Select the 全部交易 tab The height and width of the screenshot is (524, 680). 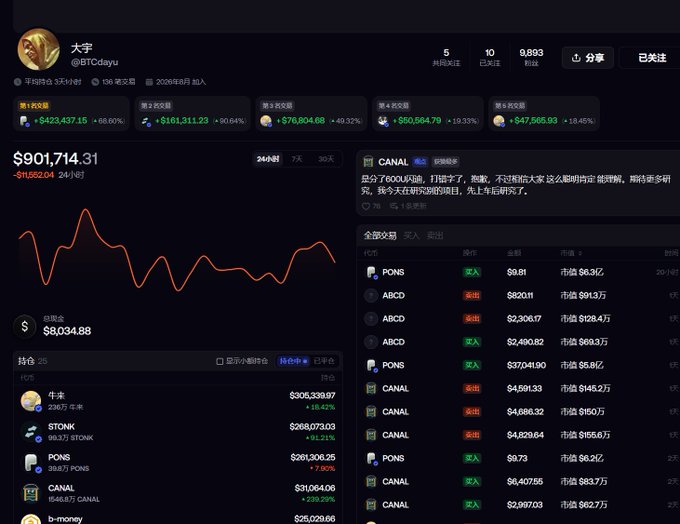pyautogui.click(x=380, y=236)
